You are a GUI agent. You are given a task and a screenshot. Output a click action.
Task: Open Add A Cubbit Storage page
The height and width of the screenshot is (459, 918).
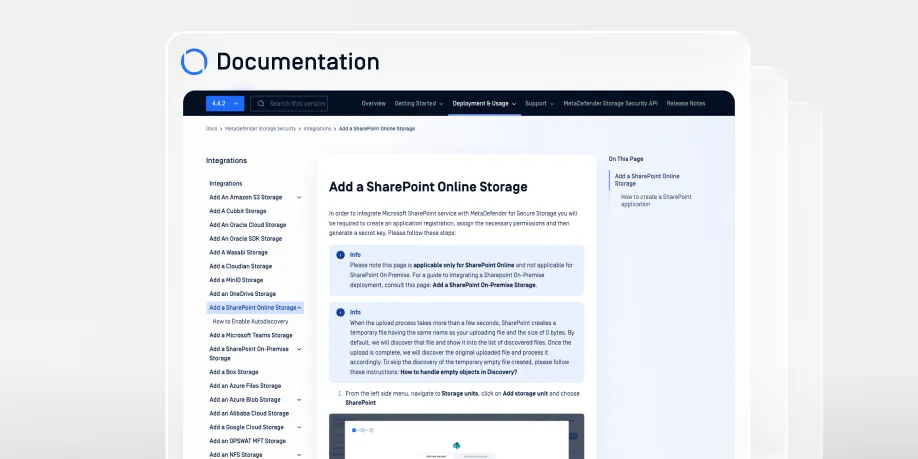pyautogui.click(x=238, y=211)
